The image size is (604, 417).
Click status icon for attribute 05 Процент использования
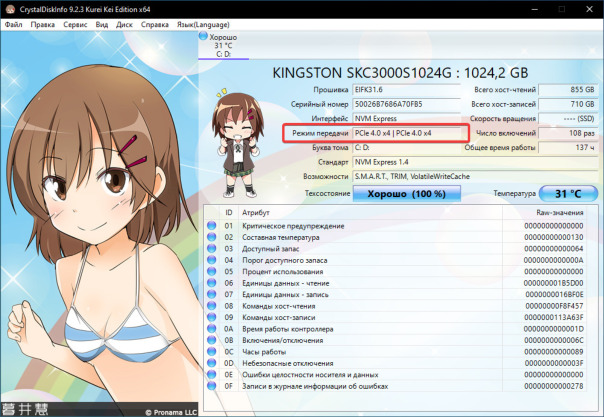(x=211, y=273)
